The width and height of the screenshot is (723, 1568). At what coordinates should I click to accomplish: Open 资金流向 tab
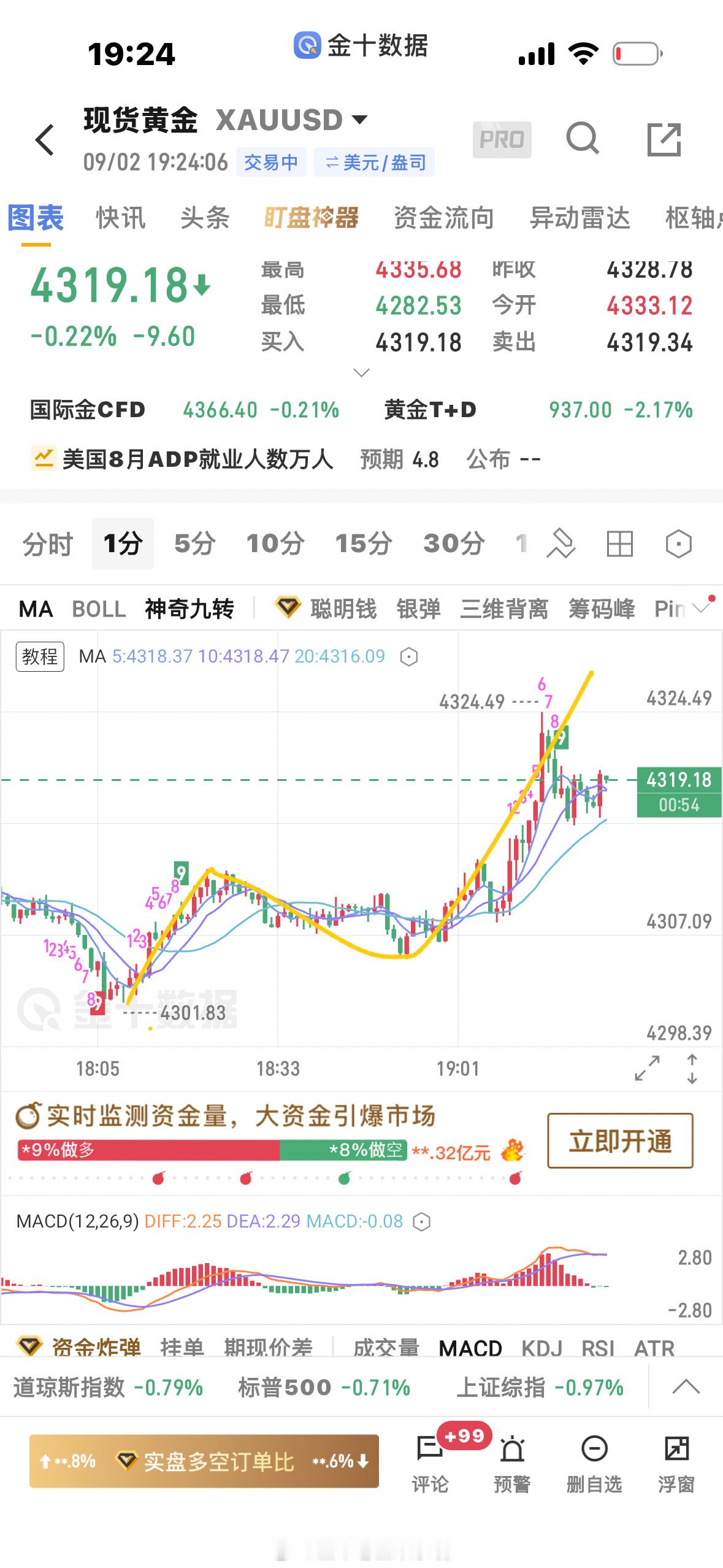point(444,218)
